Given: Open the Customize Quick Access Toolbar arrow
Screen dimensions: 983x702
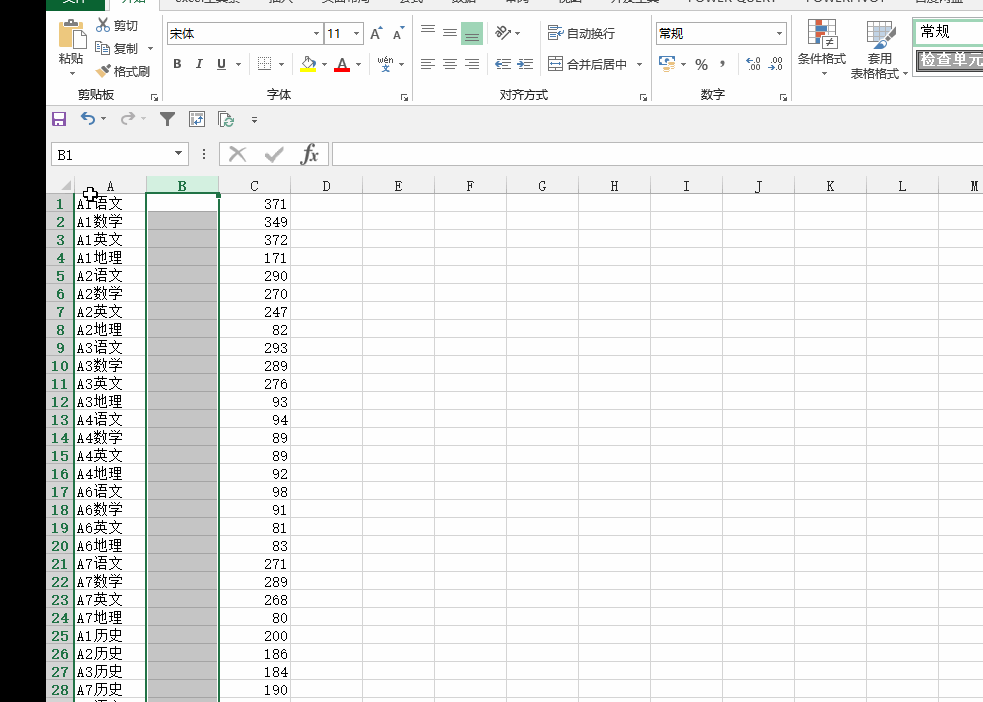Looking at the screenshot, I should (x=254, y=119).
